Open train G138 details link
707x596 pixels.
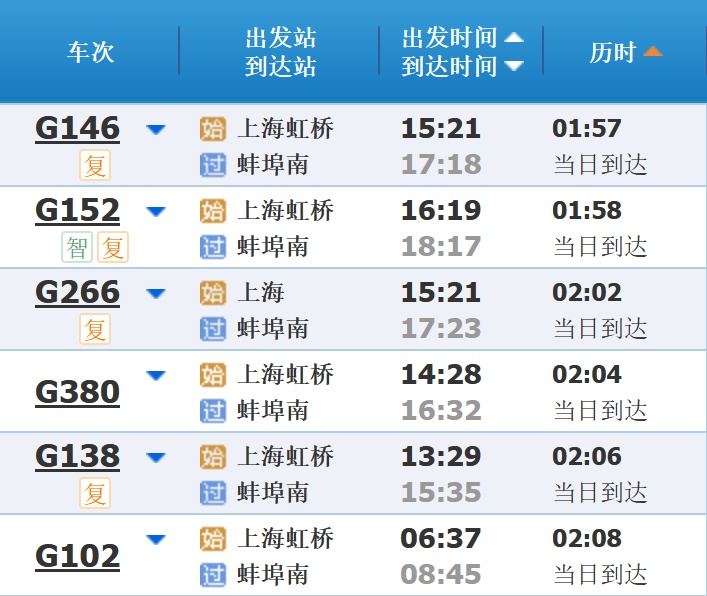[77, 457]
